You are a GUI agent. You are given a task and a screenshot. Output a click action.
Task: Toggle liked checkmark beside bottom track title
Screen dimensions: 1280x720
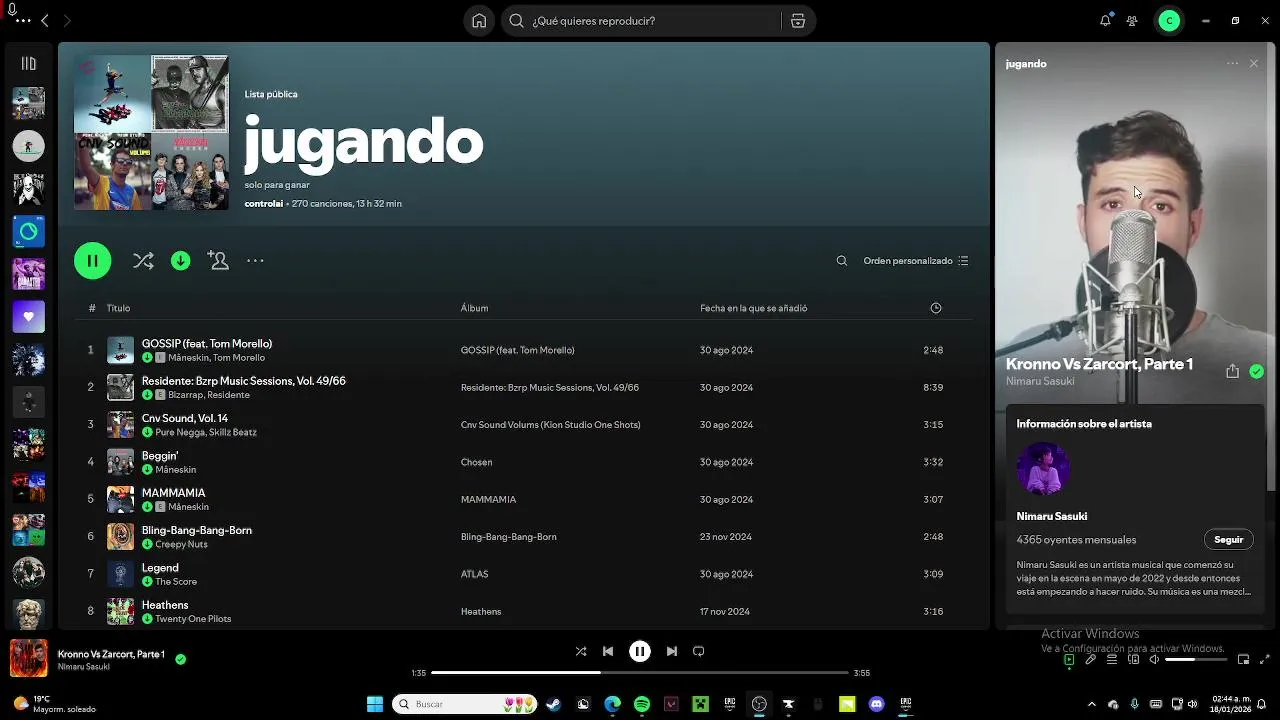181,659
